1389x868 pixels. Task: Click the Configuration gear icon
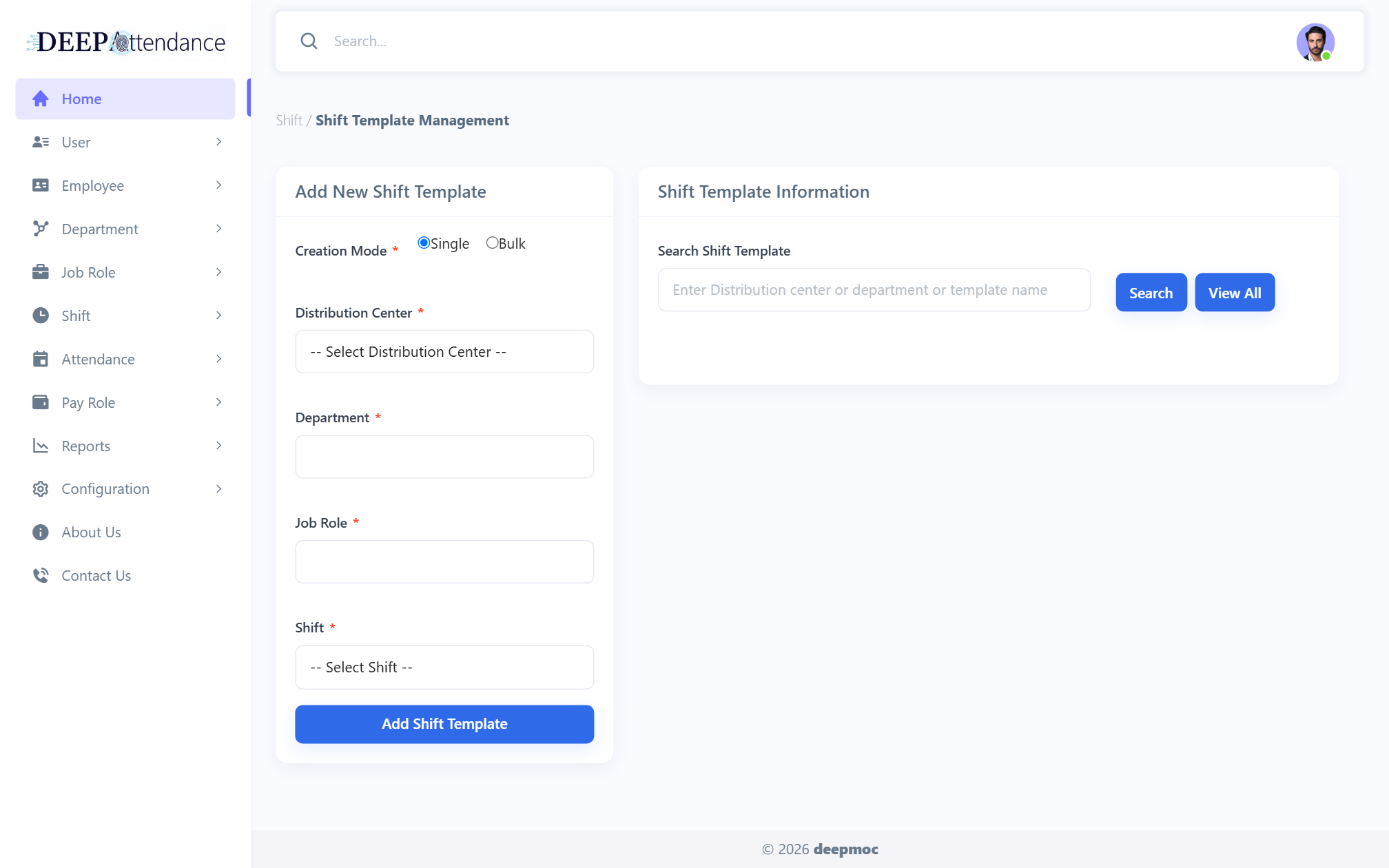click(41, 489)
